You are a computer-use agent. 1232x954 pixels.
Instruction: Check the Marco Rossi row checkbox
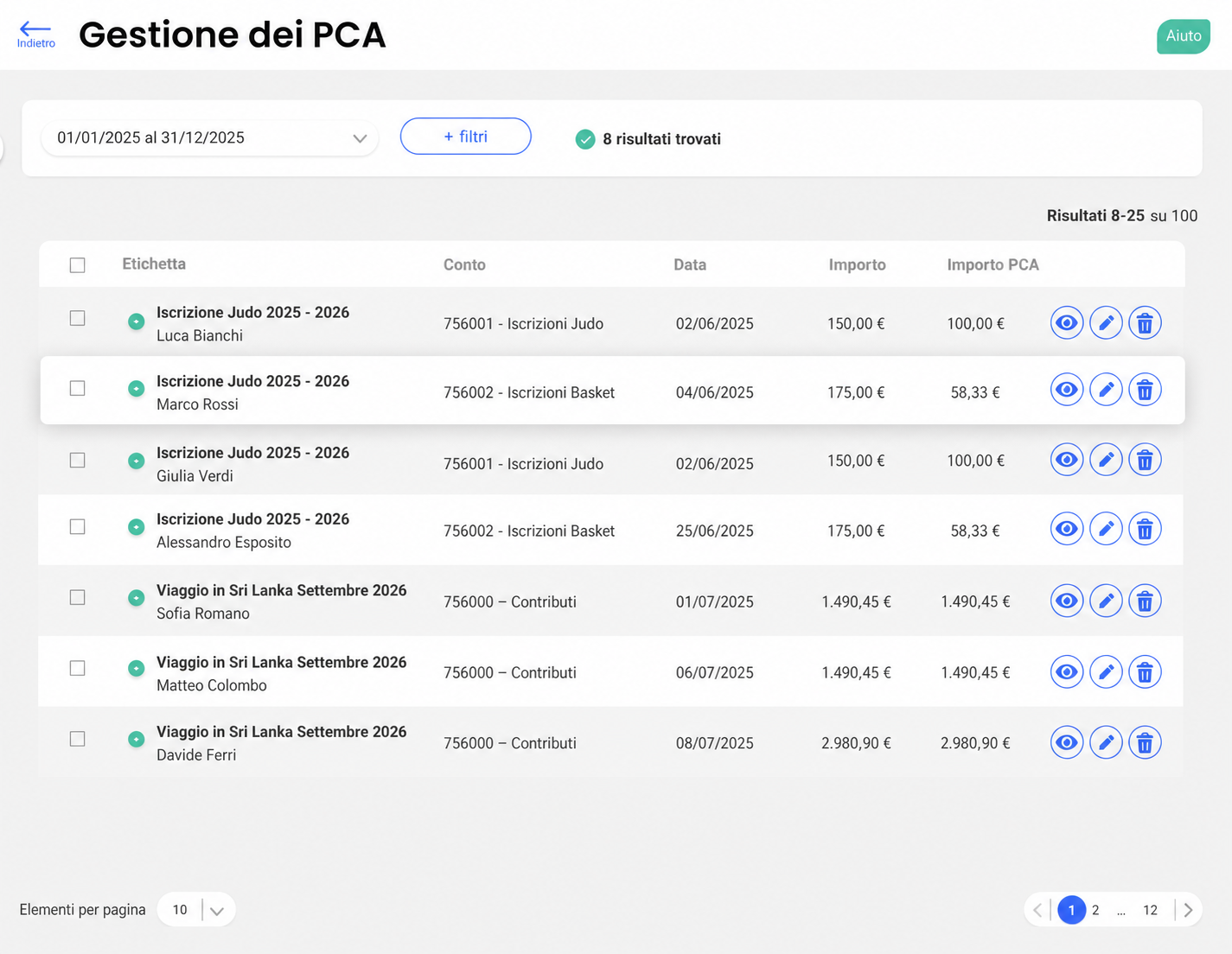[x=78, y=388]
